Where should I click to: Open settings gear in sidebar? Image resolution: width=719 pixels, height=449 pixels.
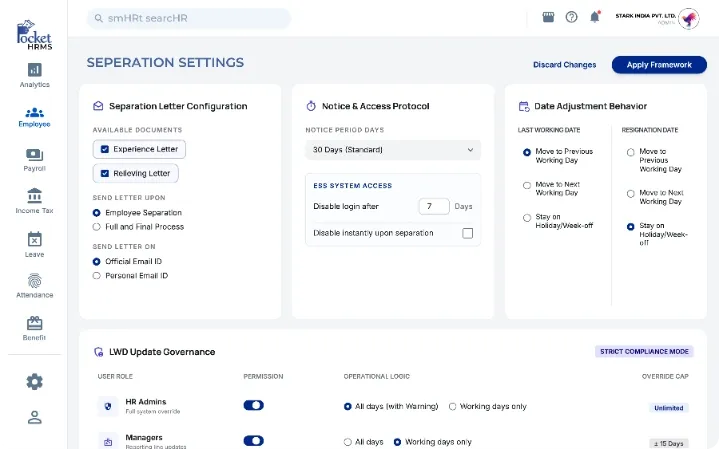(x=34, y=381)
